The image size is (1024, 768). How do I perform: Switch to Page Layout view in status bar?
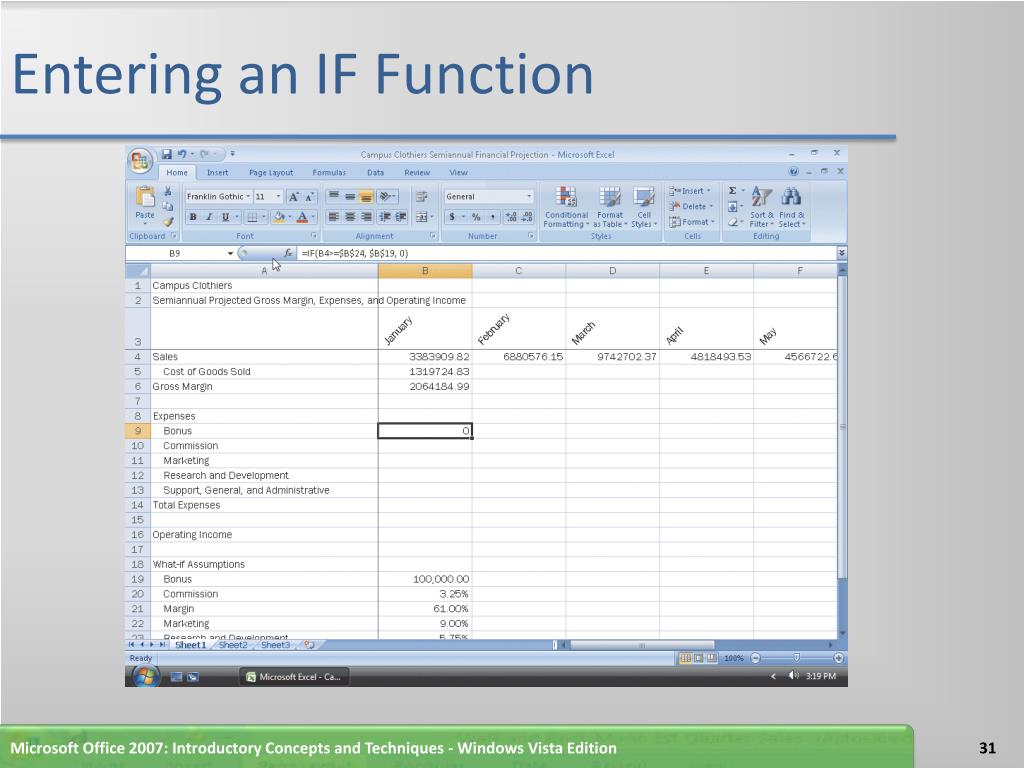(698, 658)
